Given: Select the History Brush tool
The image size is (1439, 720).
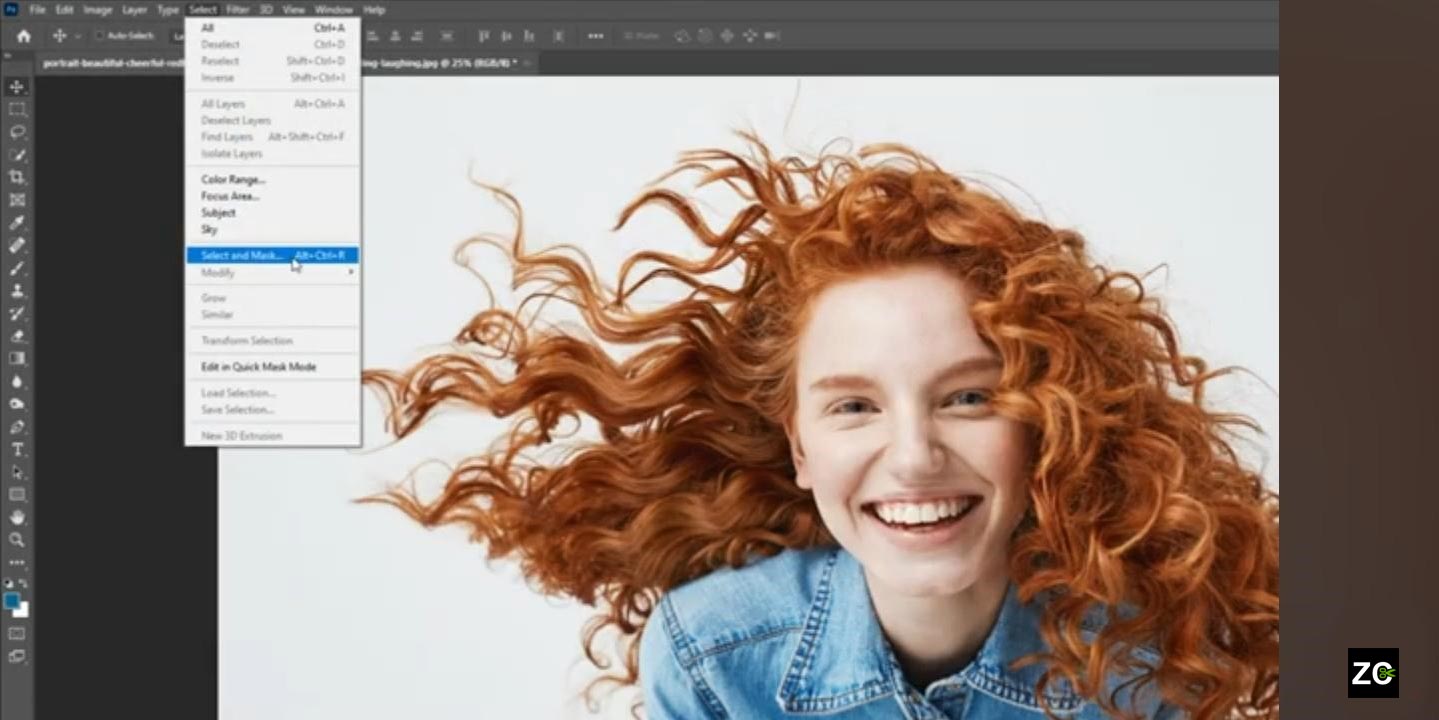Looking at the screenshot, I should point(17,313).
